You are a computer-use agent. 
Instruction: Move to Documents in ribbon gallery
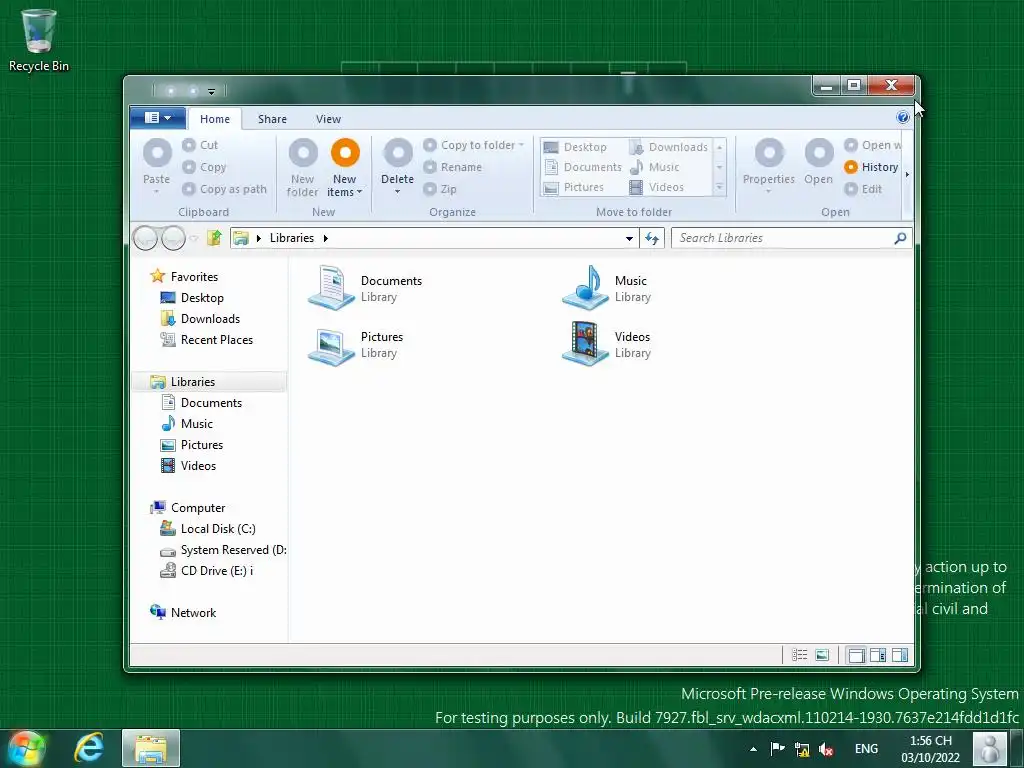coord(583,167)
